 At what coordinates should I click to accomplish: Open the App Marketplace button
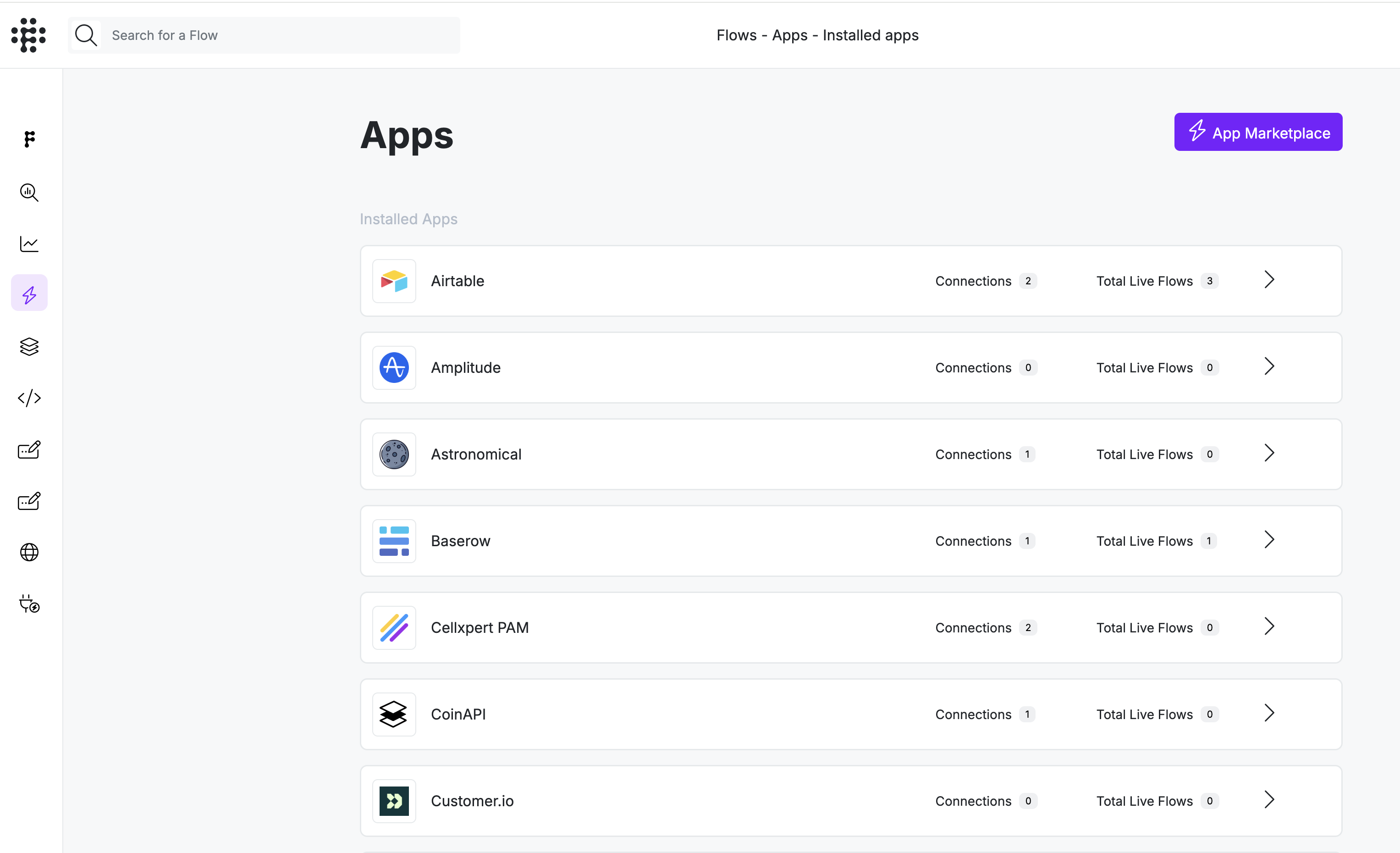click(1258, 132)
